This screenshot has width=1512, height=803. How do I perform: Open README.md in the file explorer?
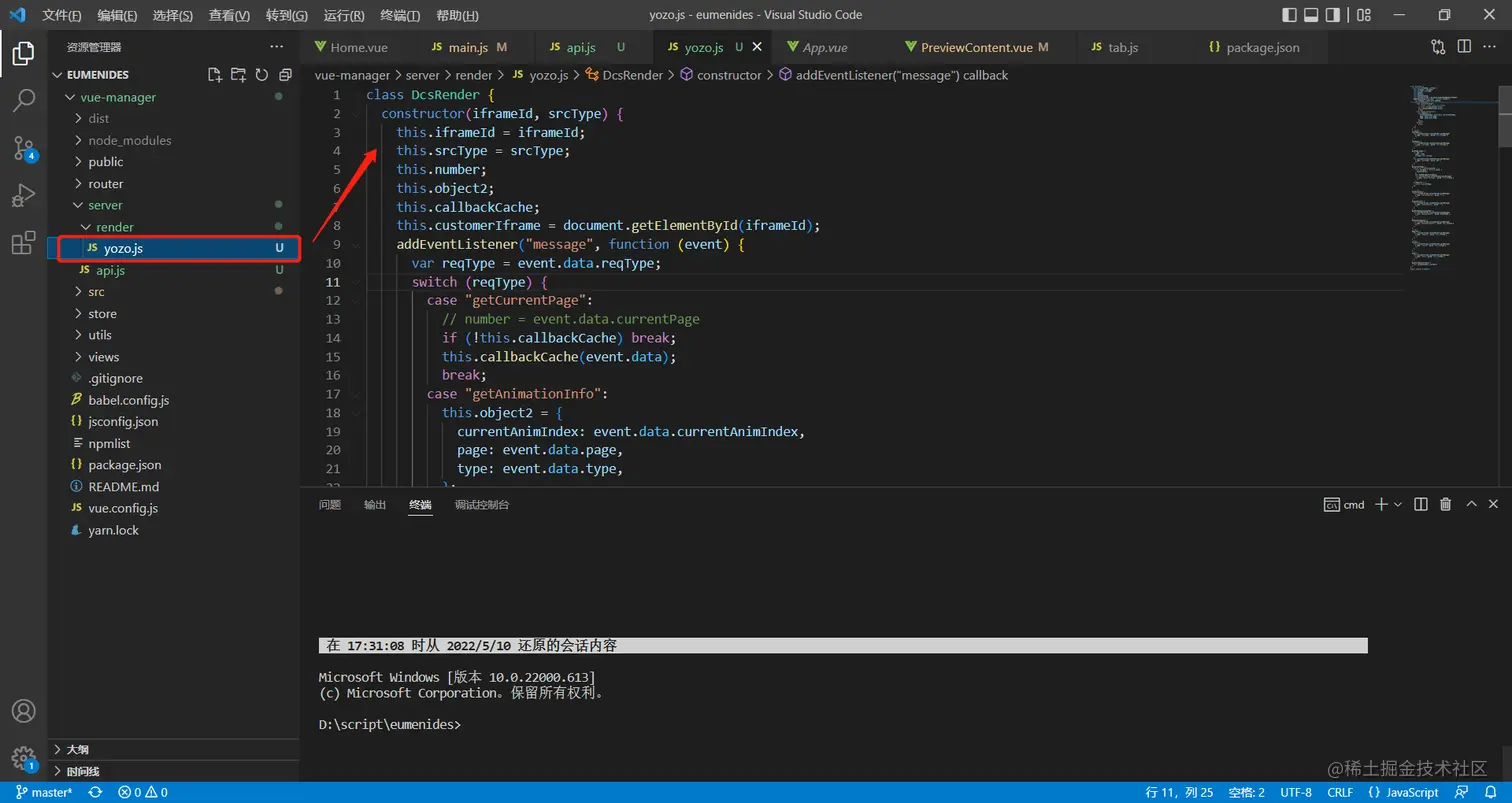[123, 486]
